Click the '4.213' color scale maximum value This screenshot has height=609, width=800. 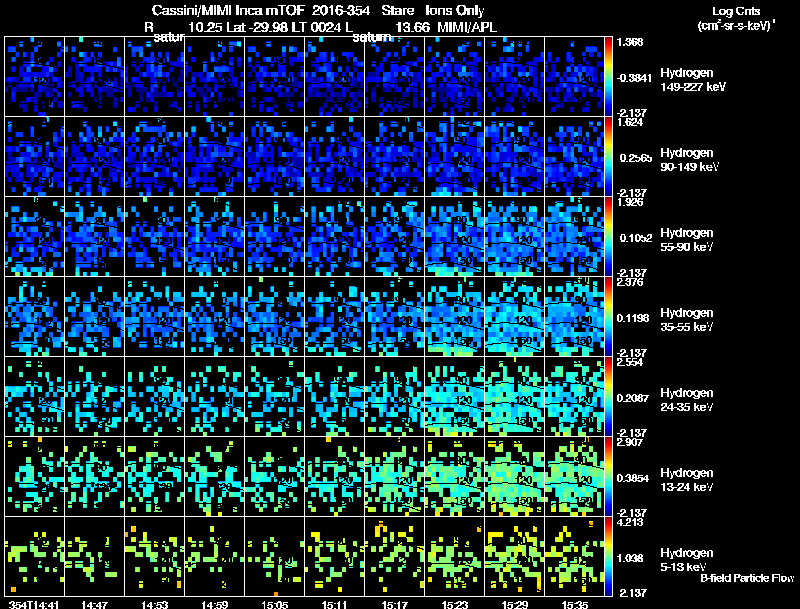630,522
